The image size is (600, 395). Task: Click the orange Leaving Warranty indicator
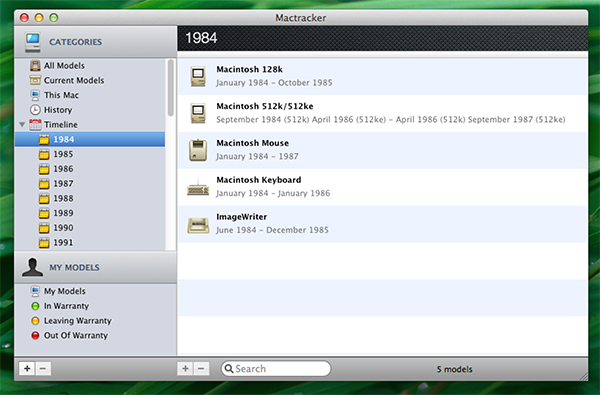click(35, 321)
